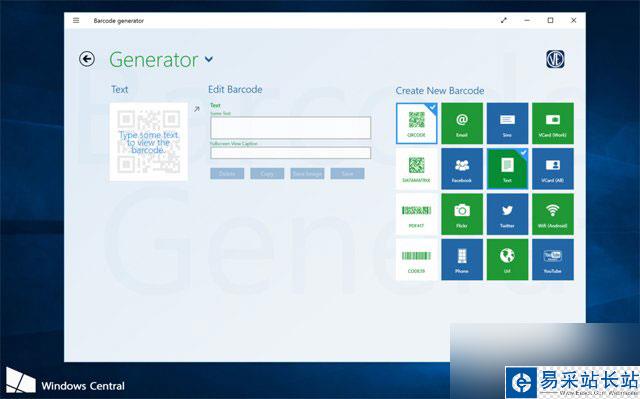This screenshot has width=640, height=399.
Task: Click the Barcode generator window title
Action: tap(118, 21)
